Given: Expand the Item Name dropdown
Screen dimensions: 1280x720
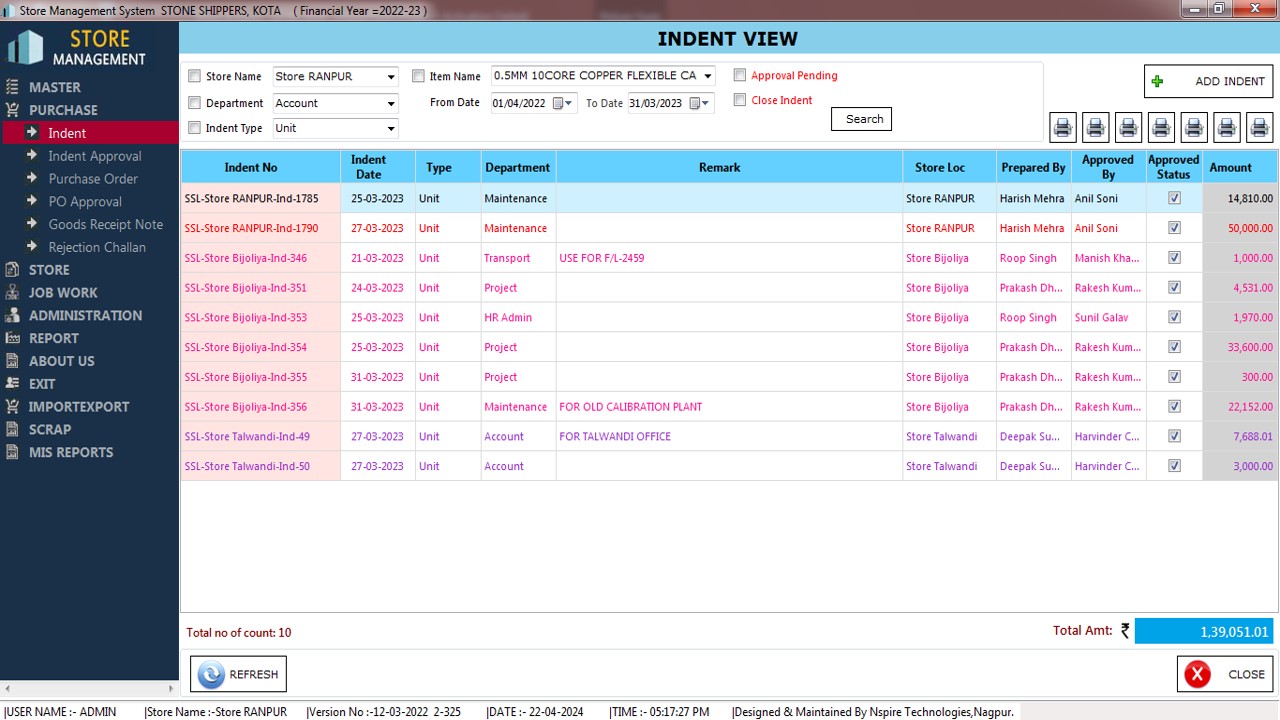Looking at the screenshot, I should tap(707, 76).
